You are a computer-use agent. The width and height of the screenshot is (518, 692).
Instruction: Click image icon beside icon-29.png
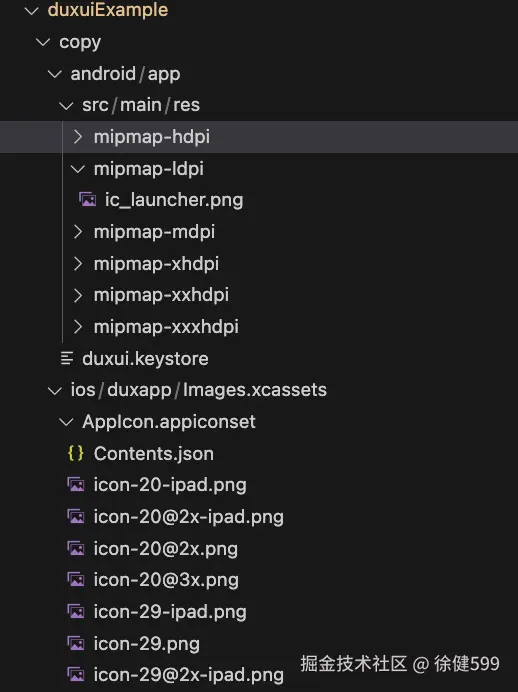pos(76,643)
